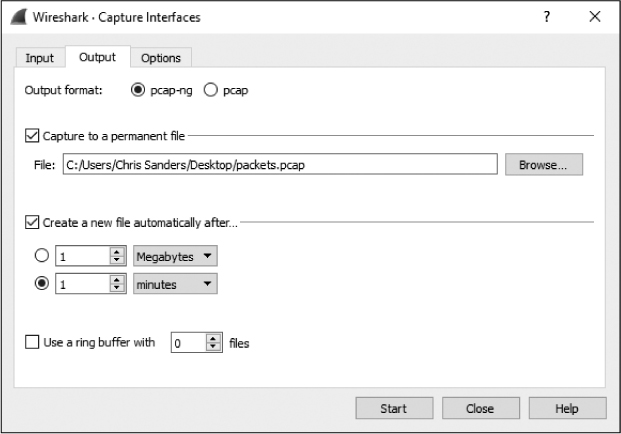Switch to the Options tab
Screen dimensions: 621x434
(160, 58)
